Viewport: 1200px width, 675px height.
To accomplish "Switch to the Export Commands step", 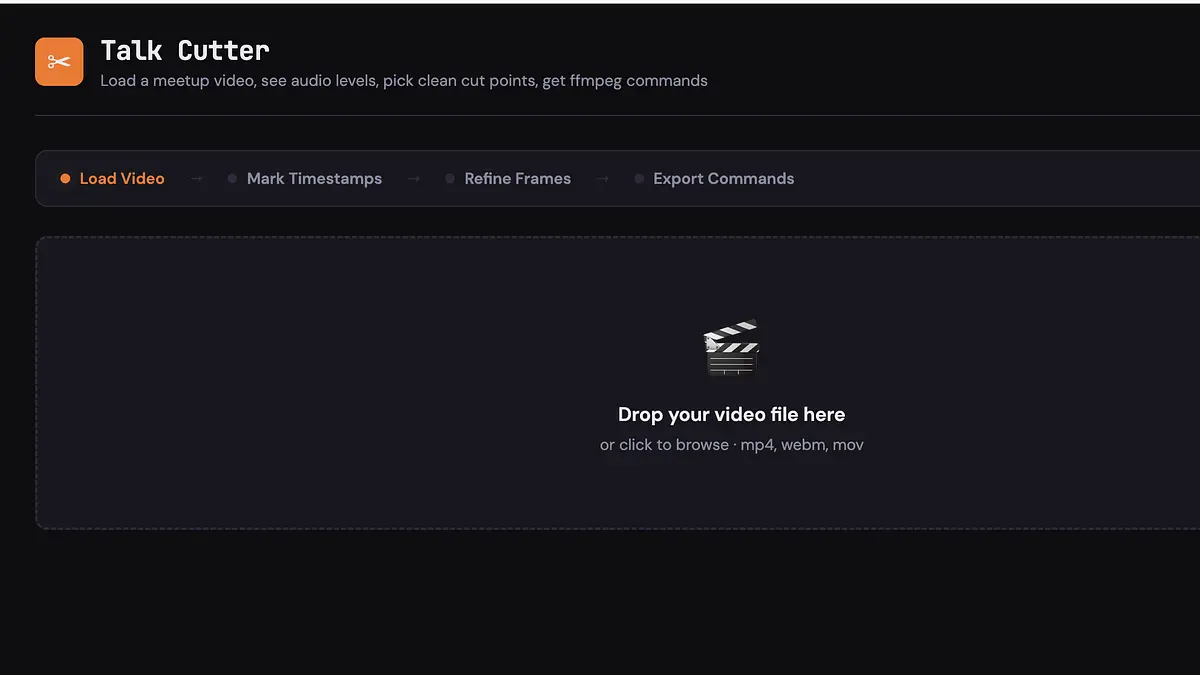I will [723, 179].
